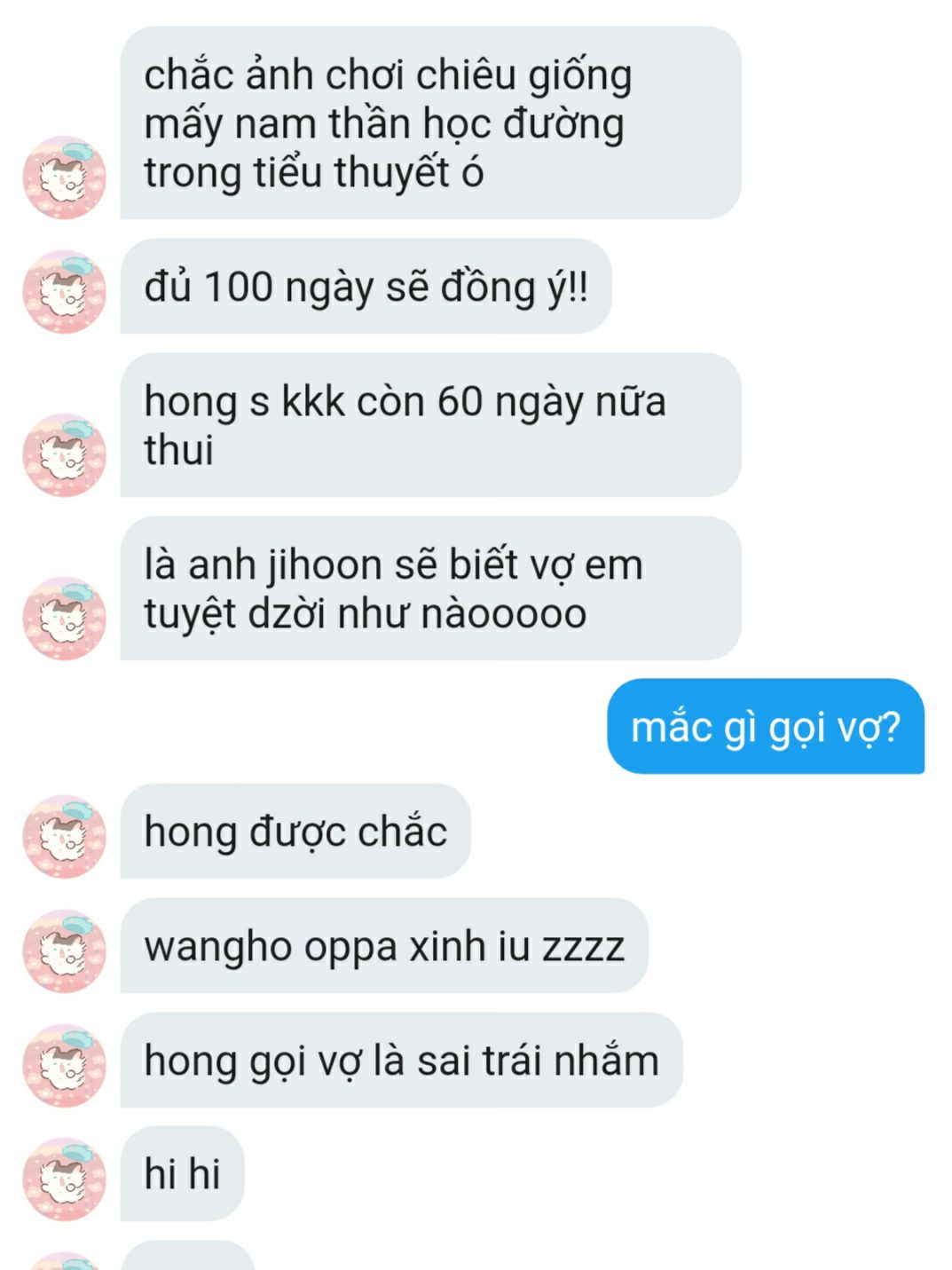Image resolution: width=952 pixels, height=1270 pixels.
Task: Tap the partially visible bubble at bottom
Action: 187,1256
